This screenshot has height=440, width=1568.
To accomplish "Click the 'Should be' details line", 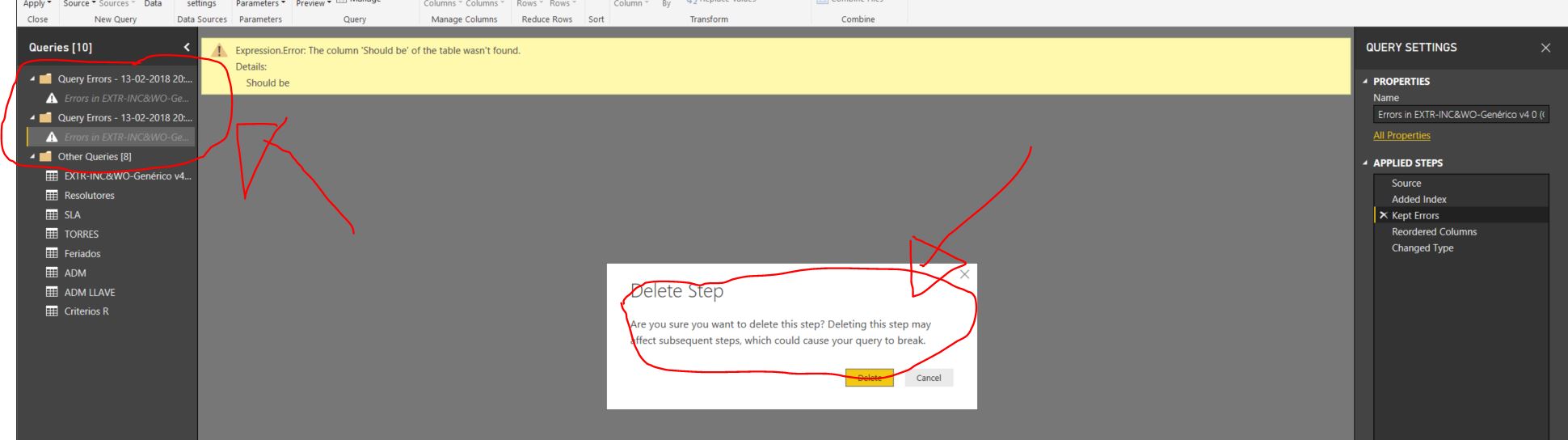I will coord(268,82).
